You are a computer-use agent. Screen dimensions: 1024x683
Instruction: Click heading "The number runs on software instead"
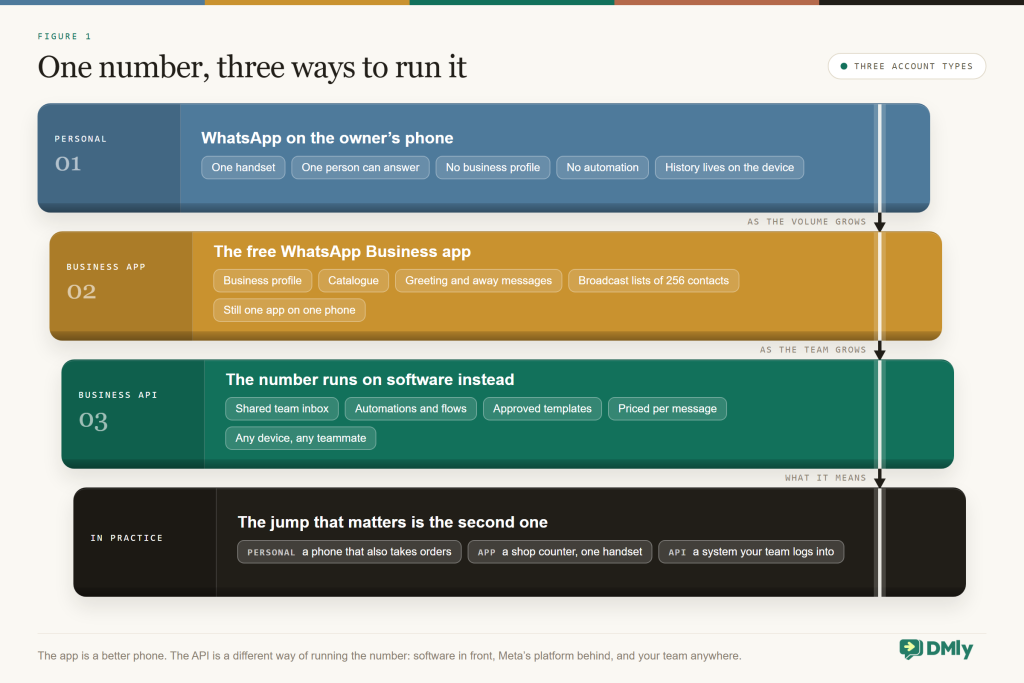point(370,380)
